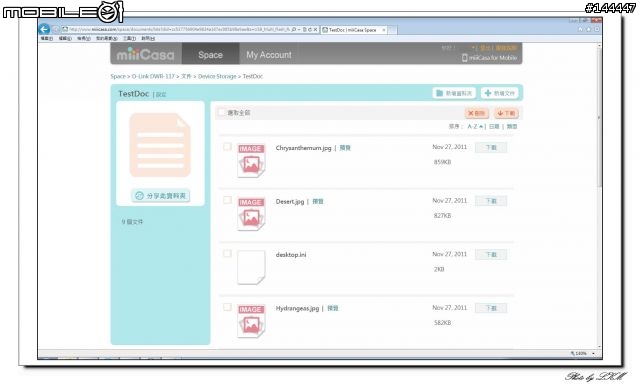Tick the checkbox for desktop.ini
Screen dimensions: 640x388
(227, 253)
